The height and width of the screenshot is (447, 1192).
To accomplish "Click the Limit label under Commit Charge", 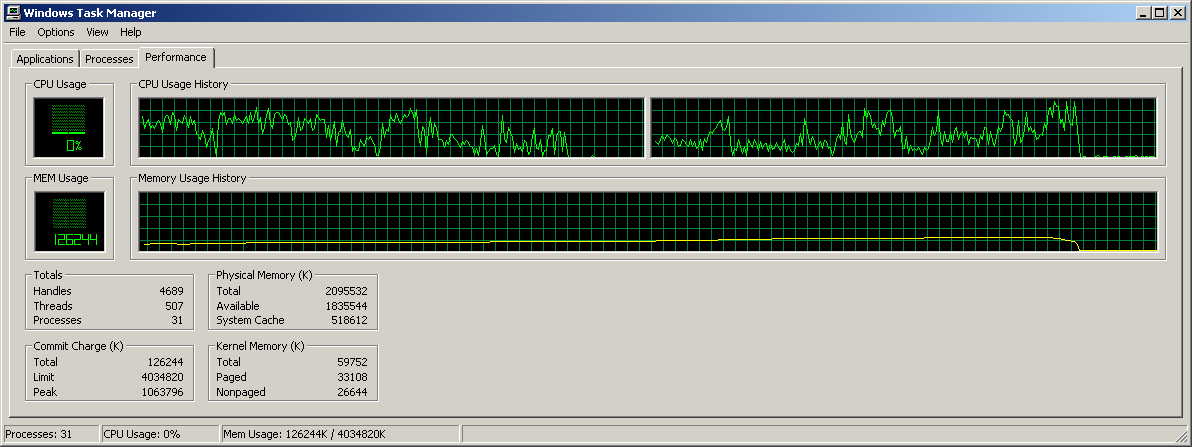I will pyautogui.click(x=44, y=378).
